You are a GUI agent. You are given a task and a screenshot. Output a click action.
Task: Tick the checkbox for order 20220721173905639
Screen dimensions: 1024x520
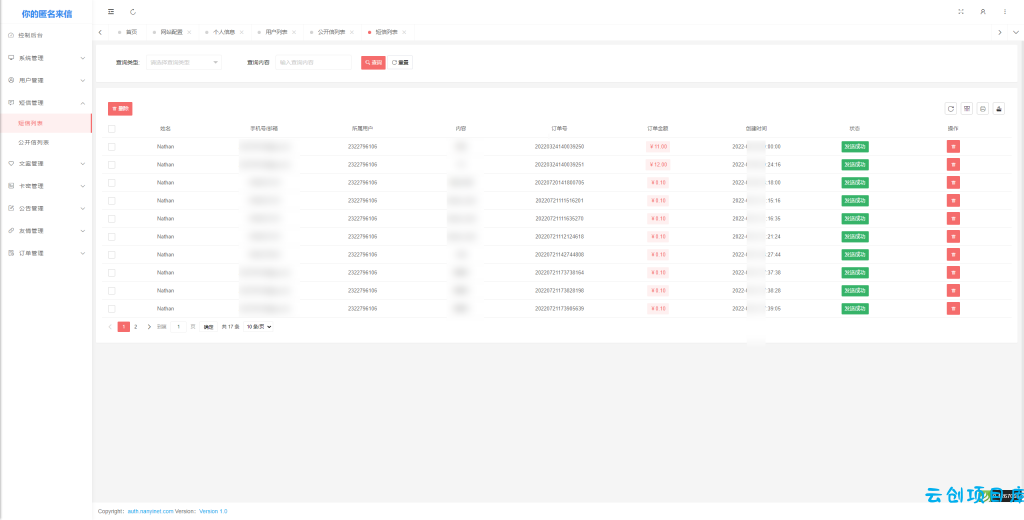(x=112, y=308)
